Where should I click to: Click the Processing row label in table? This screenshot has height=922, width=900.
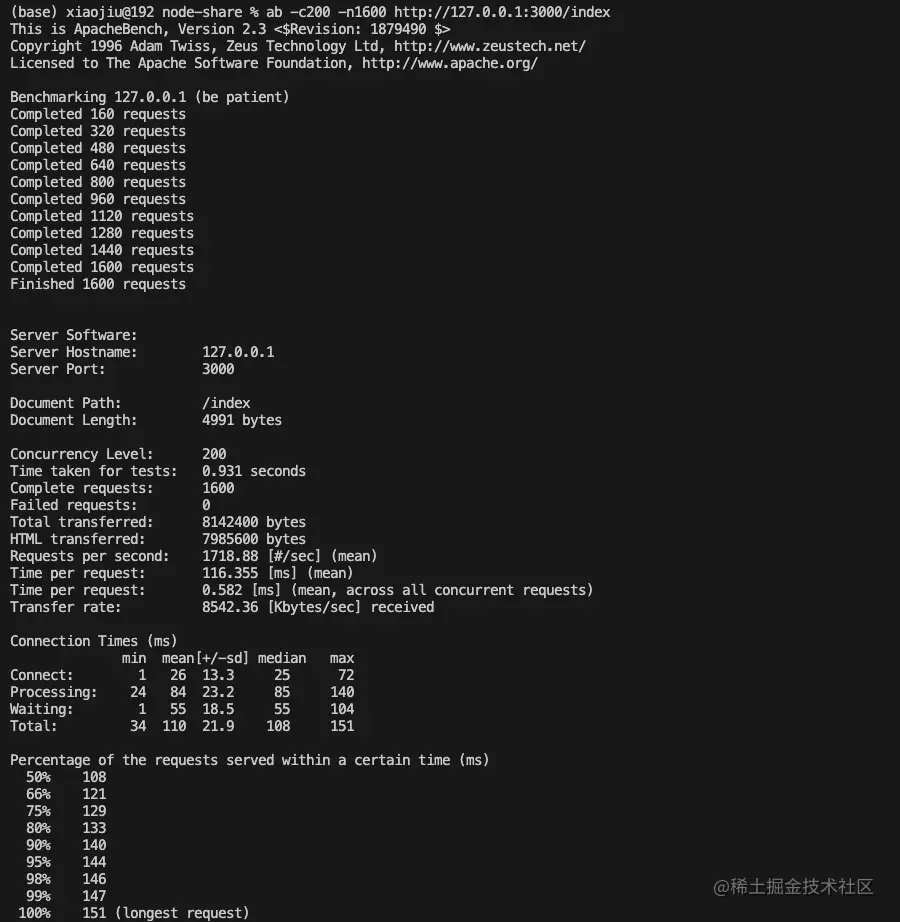coord(54,692)
